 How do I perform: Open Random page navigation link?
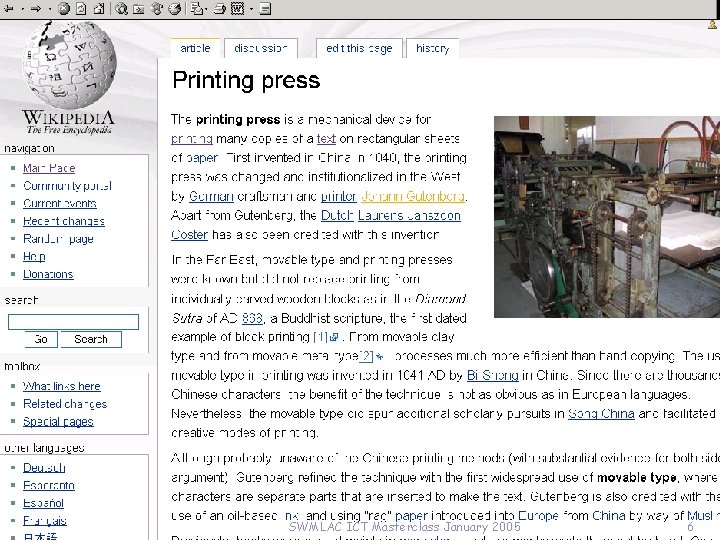pos(58,239)
